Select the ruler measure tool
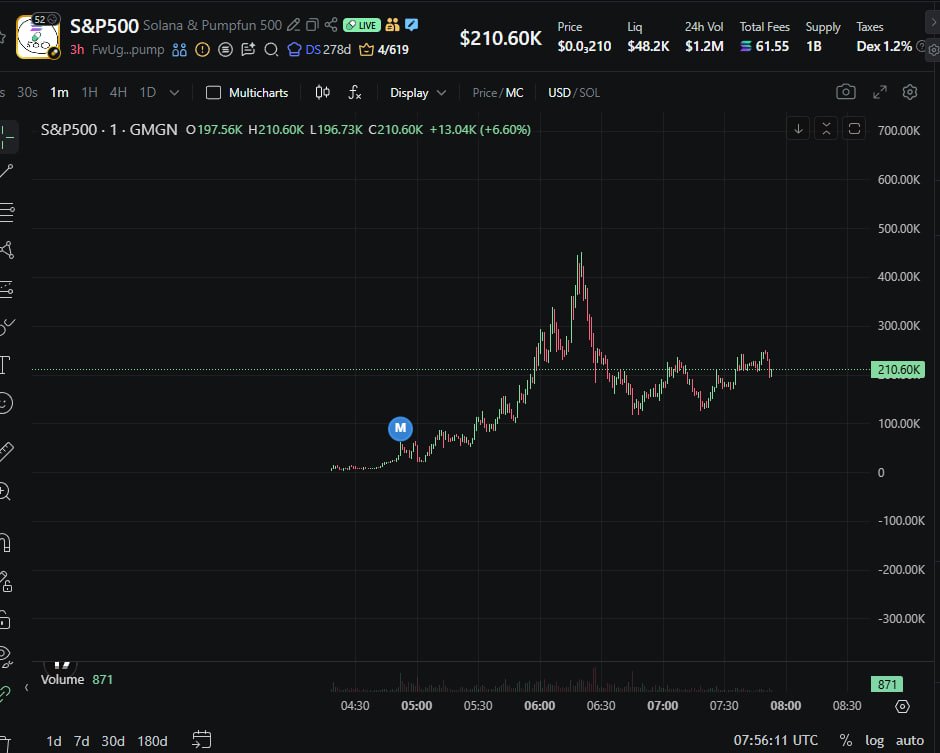Screen dimensions: 940x753 click(6, 451)
